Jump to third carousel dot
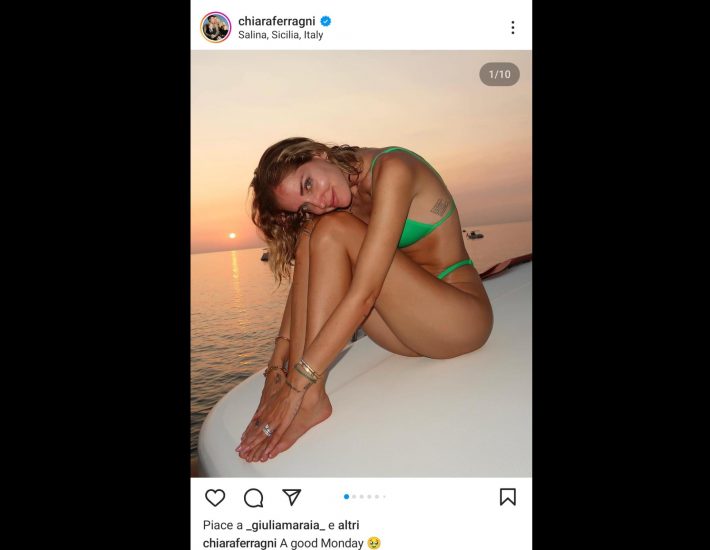This screenshot has width=710, height=550. click(362, 497)
